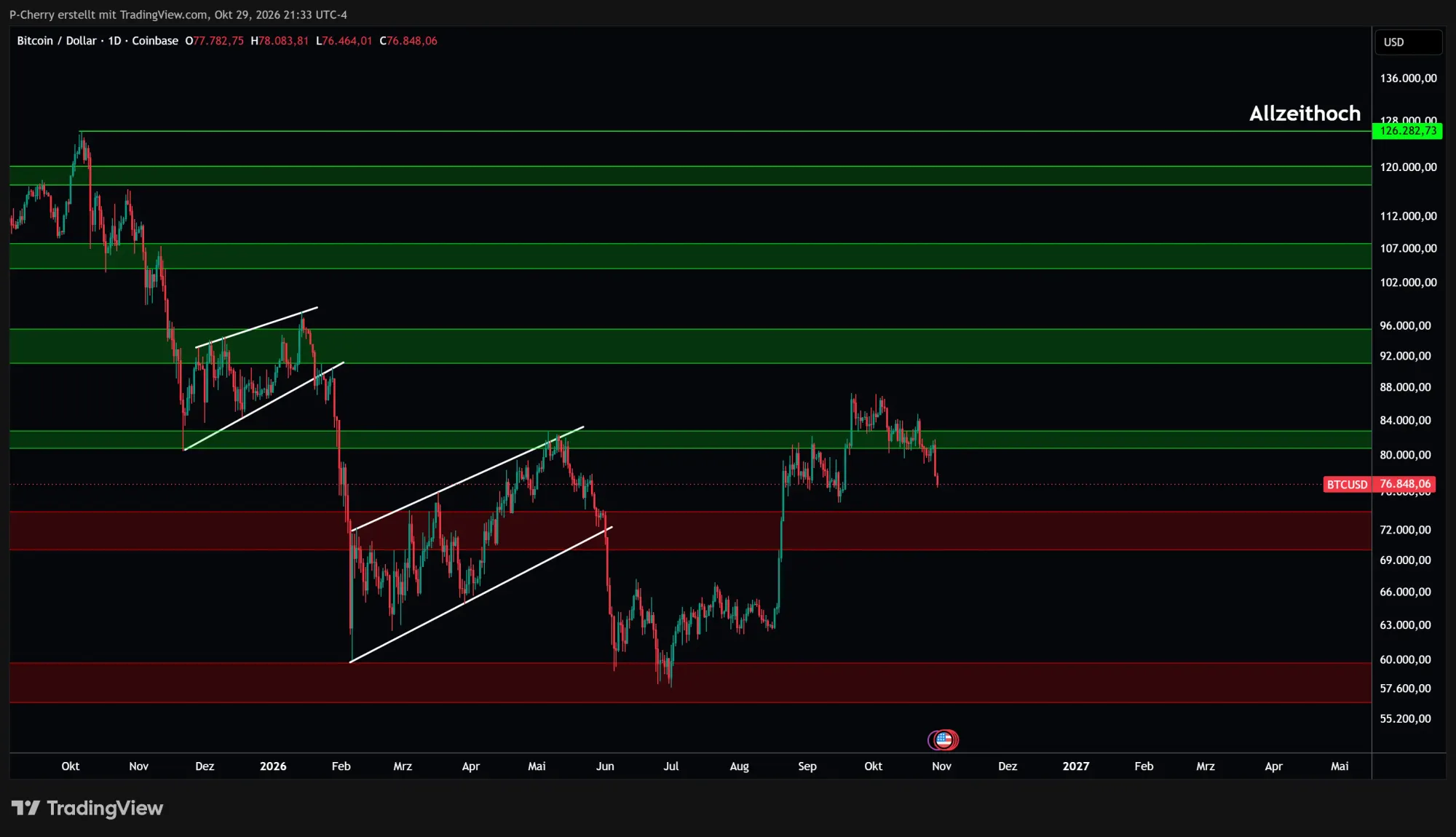Click the 60.000,00 price axis label

1405,660
